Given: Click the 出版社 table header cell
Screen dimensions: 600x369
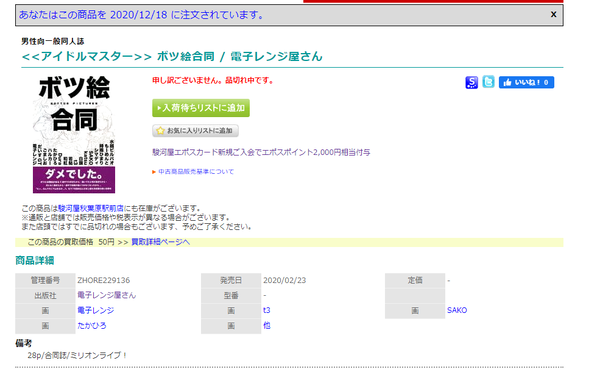Looking at the screenshot, I should (x=45, y=296).
